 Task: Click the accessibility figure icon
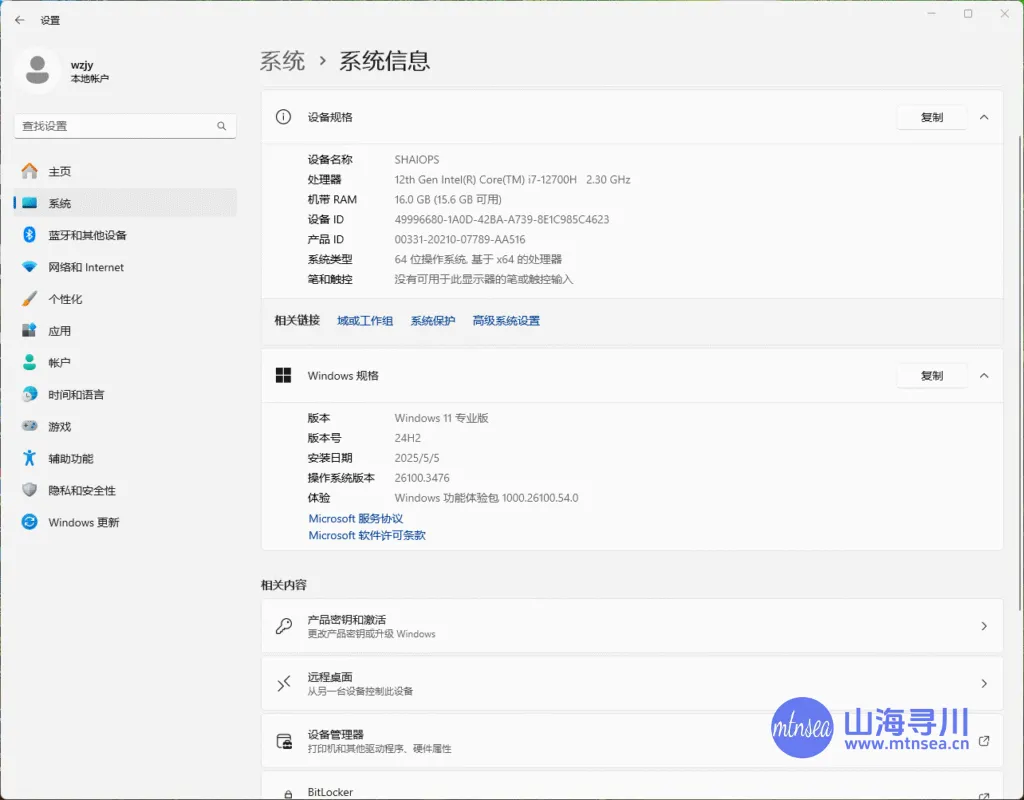click(x=29, y=458)
